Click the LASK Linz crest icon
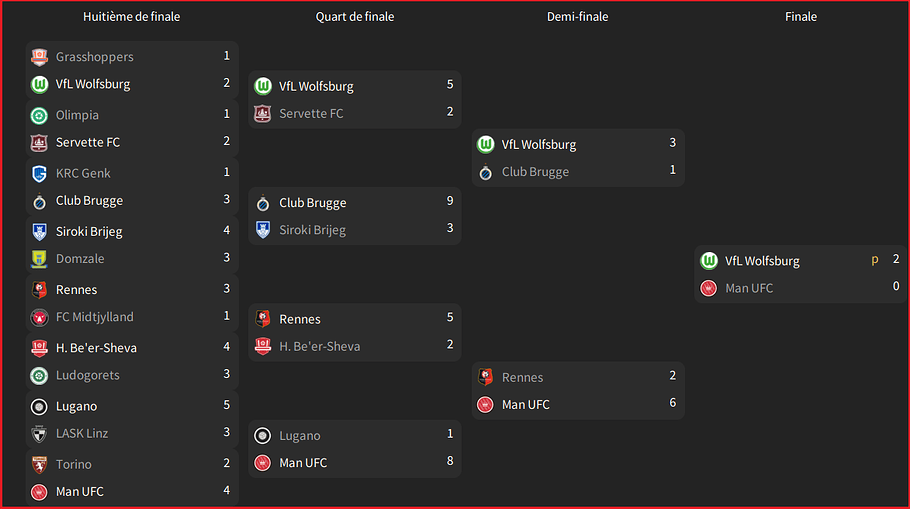The width and height of the screenshot is (910, 509). 39,434
